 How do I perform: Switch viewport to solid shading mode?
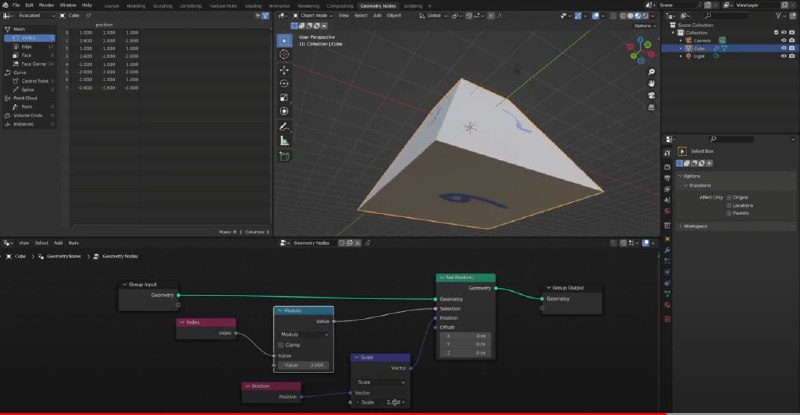coord(631,16)
